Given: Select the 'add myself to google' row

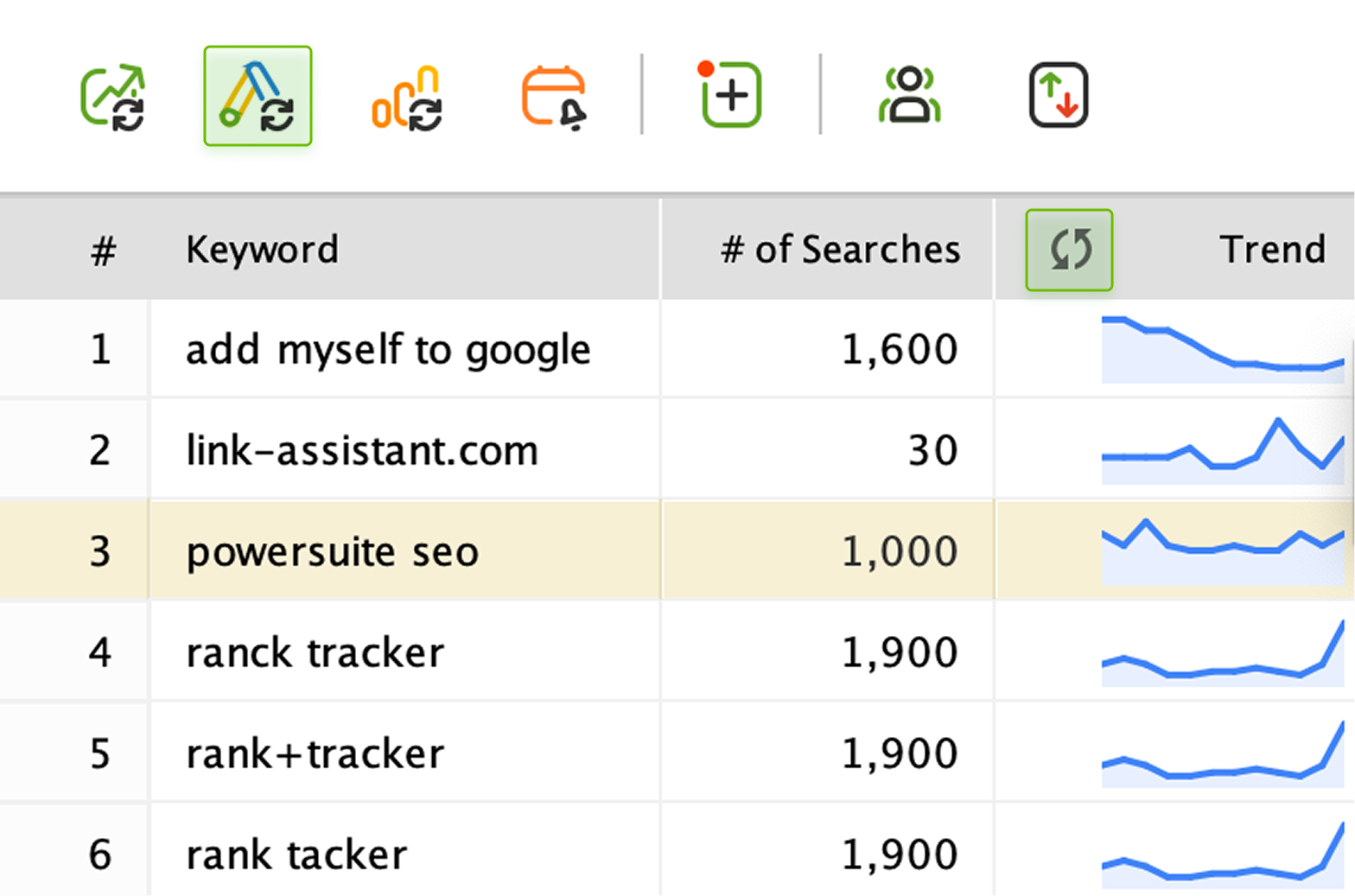Looking at the screenshot, I should pyautogui.click(x=677, y=349).
